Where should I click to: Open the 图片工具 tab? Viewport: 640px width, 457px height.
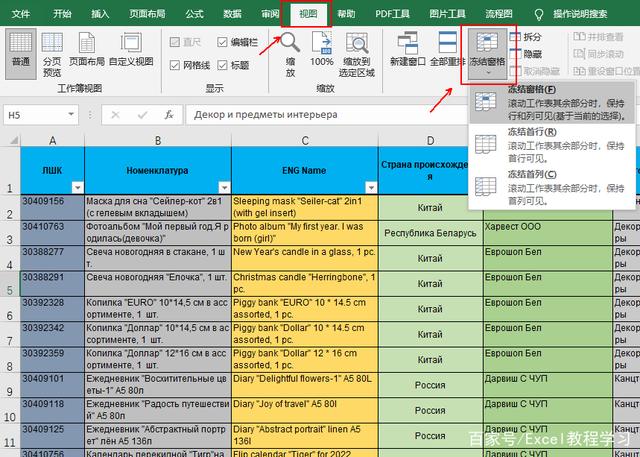click(447, 14)
